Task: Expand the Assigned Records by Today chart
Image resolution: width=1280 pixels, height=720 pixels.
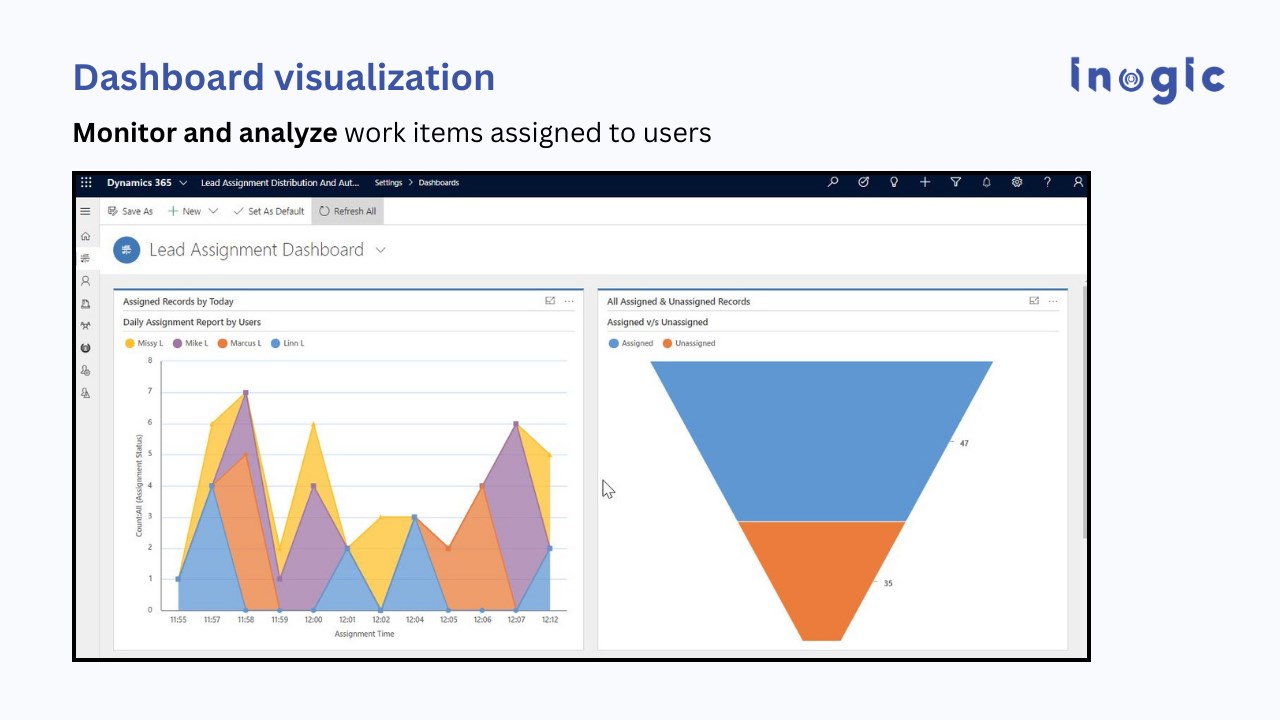Action: (550, 301)
